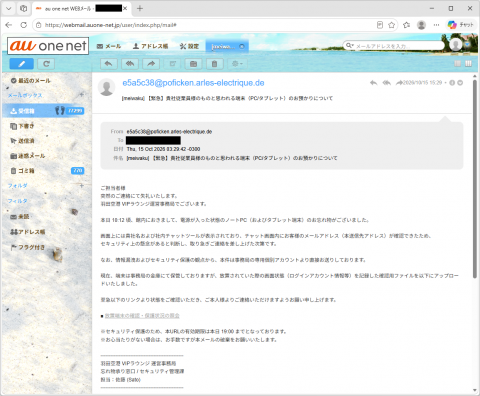Screen dimensions: 480x396
Task: Forward the message from the toolbar
Action: tap(151, 64)
